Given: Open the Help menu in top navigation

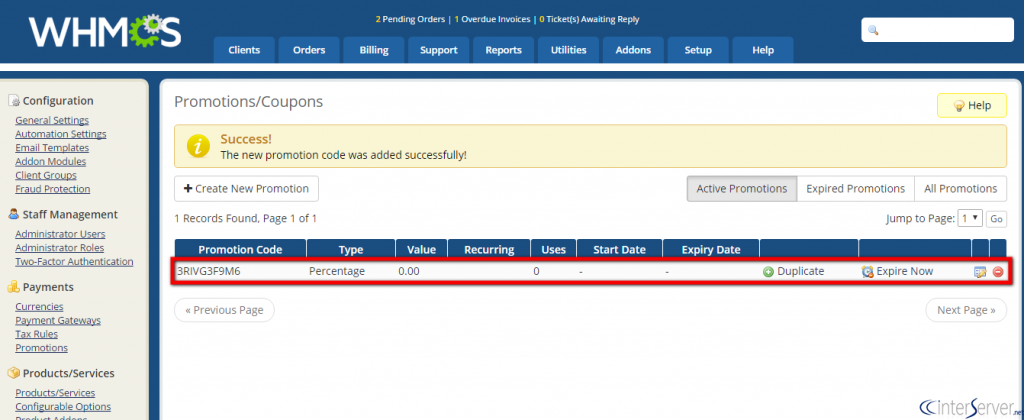Looking at the screenshot, I should (x=763, y=50).
